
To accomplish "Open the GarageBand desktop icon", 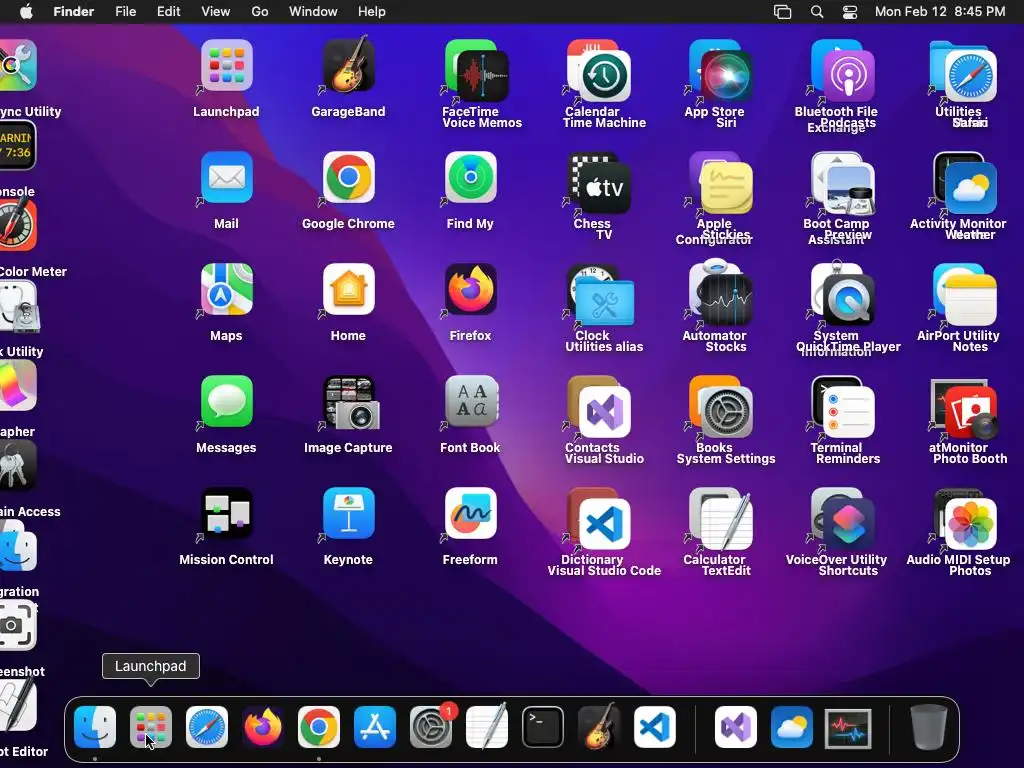I will [x=348, y=65].
